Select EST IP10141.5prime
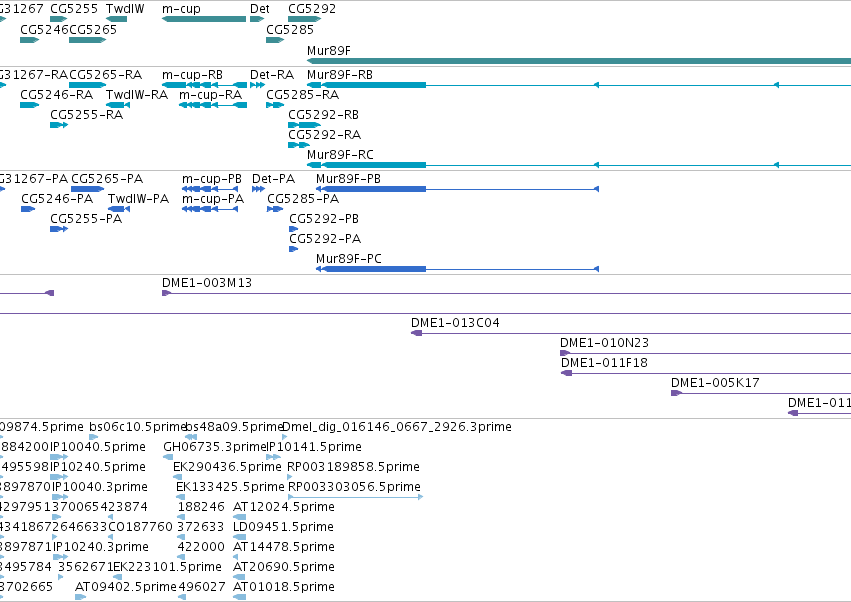The image size is (851, 602). pos(274,457)
